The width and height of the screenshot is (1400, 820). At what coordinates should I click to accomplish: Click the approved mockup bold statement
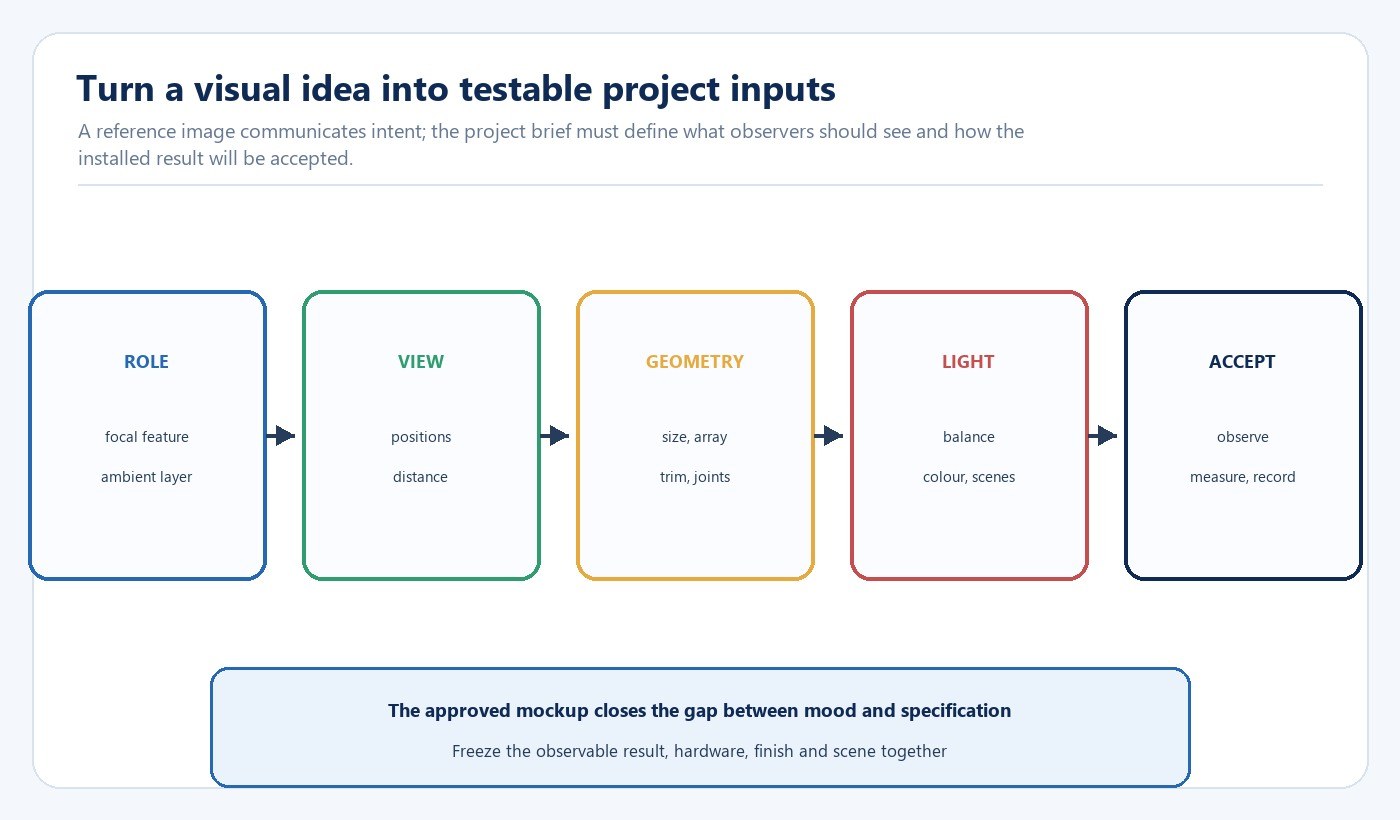700,711
